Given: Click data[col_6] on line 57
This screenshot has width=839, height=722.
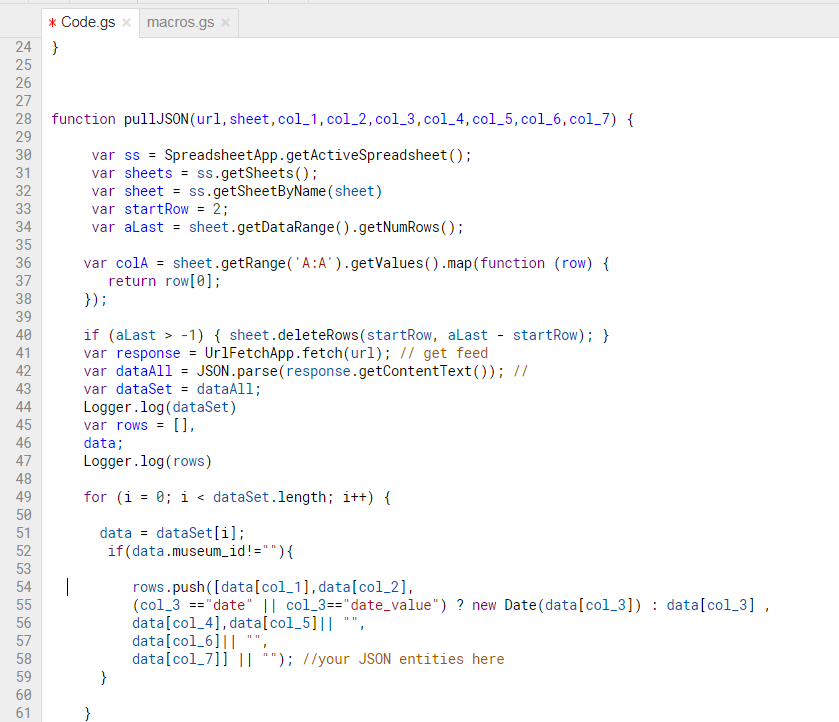Looking at the screenshot, I should (x=176, y=641).
